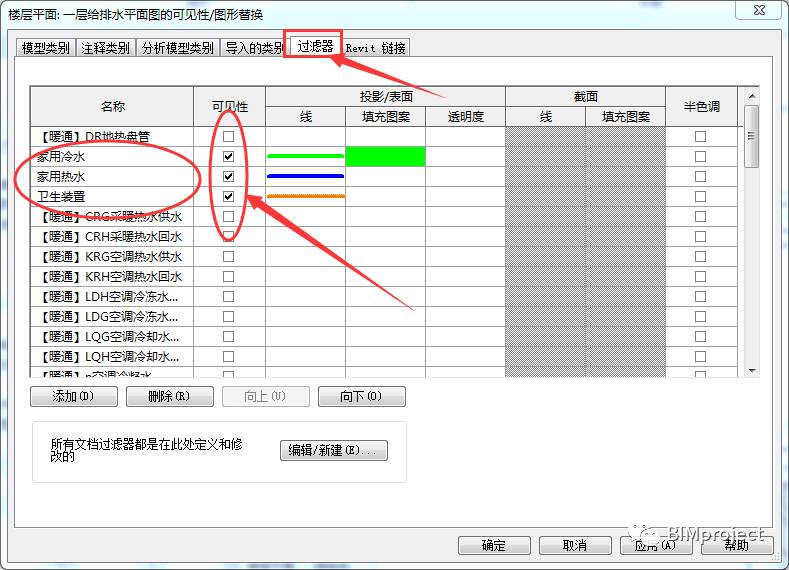Viewport: 789px width, 570px height.
Task: Confirm with the 确定 button
Action: click(x=493, y=546)
